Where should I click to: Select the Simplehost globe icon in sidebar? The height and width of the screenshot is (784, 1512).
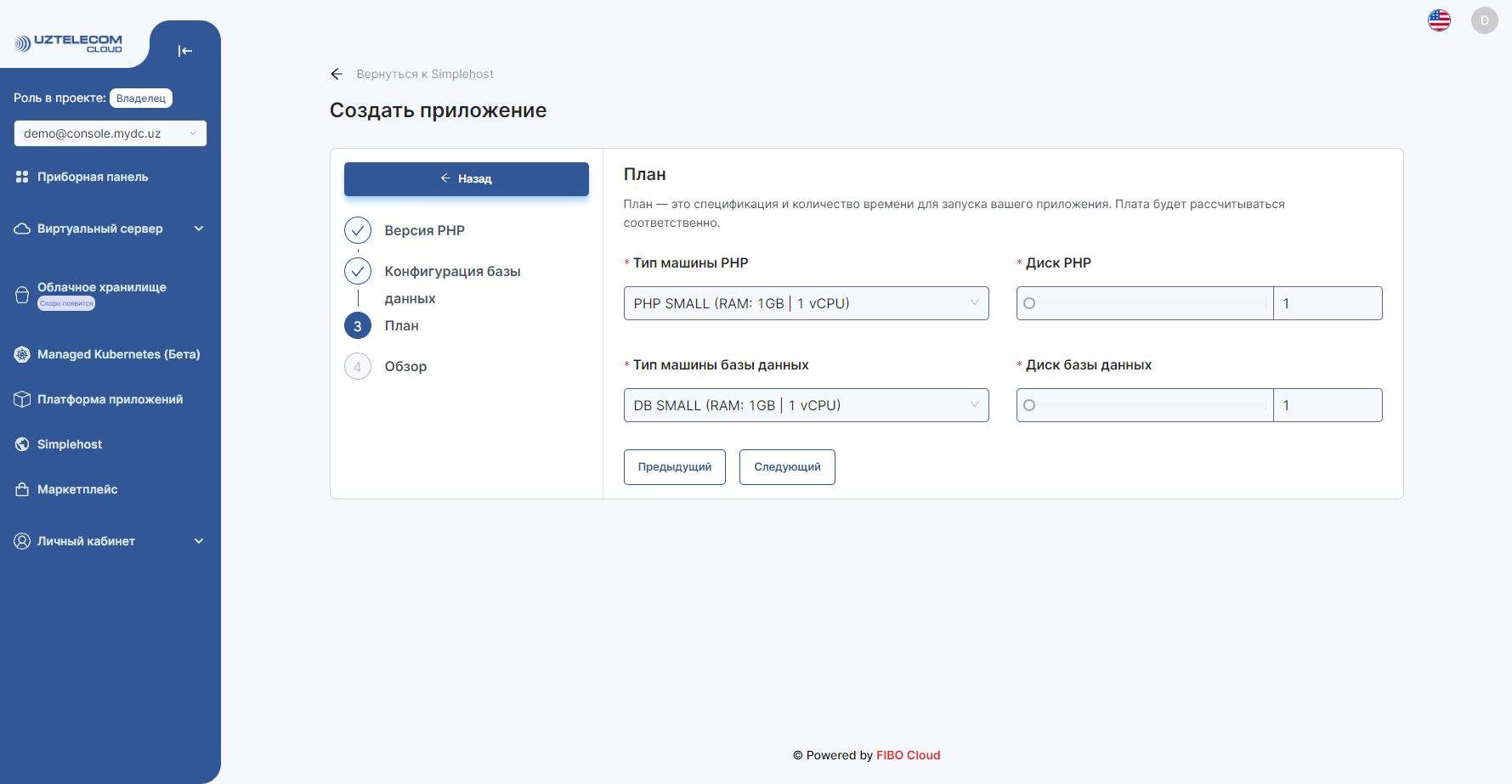21,443
